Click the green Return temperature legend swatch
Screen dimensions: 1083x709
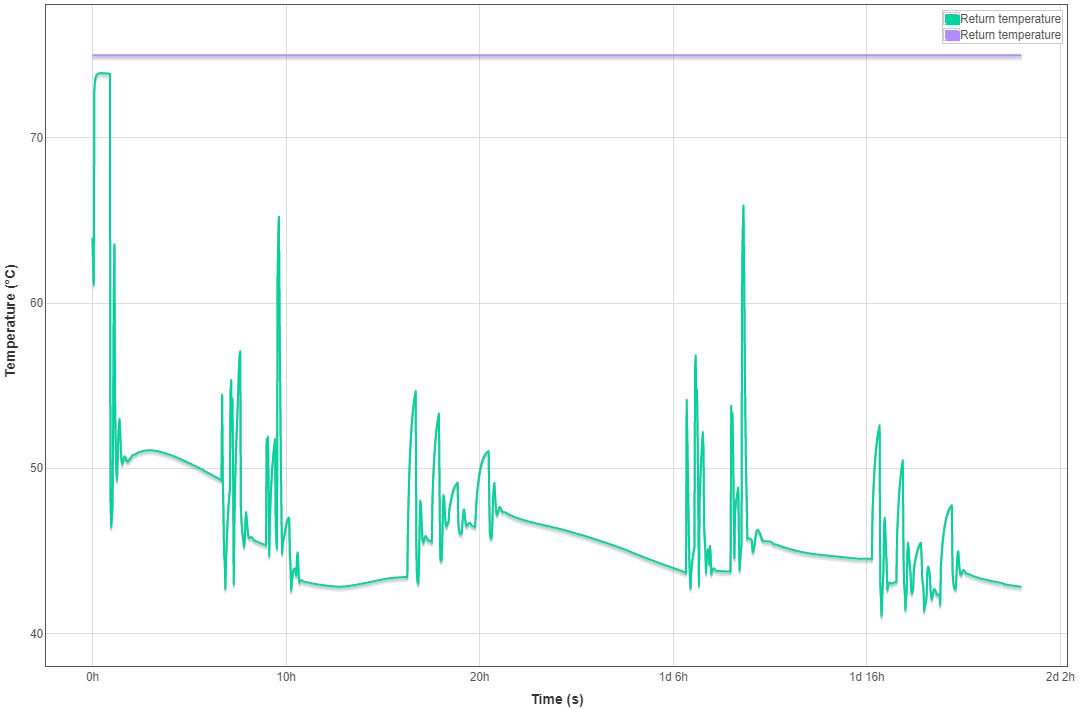click(x=952, y=19)
